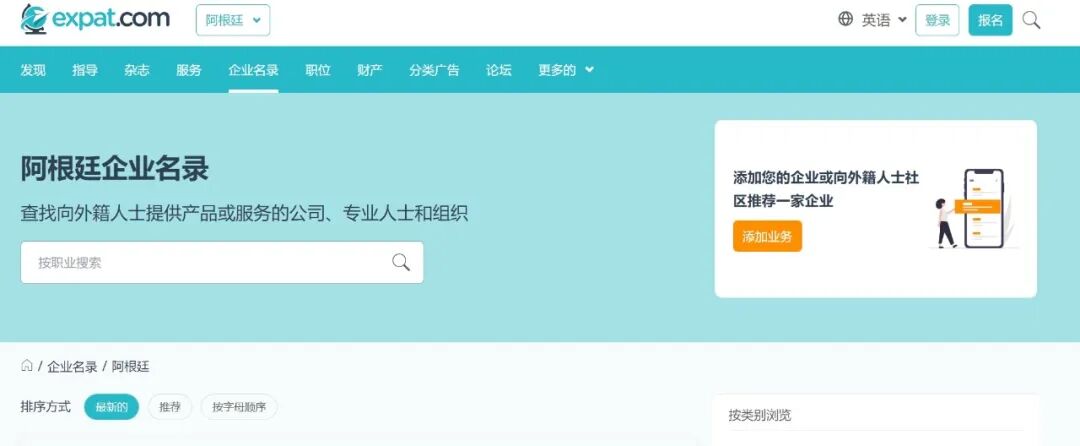Screen dimensions: 1080x446
Task: Click the 添加您的企业 card text
Action: 826,189
